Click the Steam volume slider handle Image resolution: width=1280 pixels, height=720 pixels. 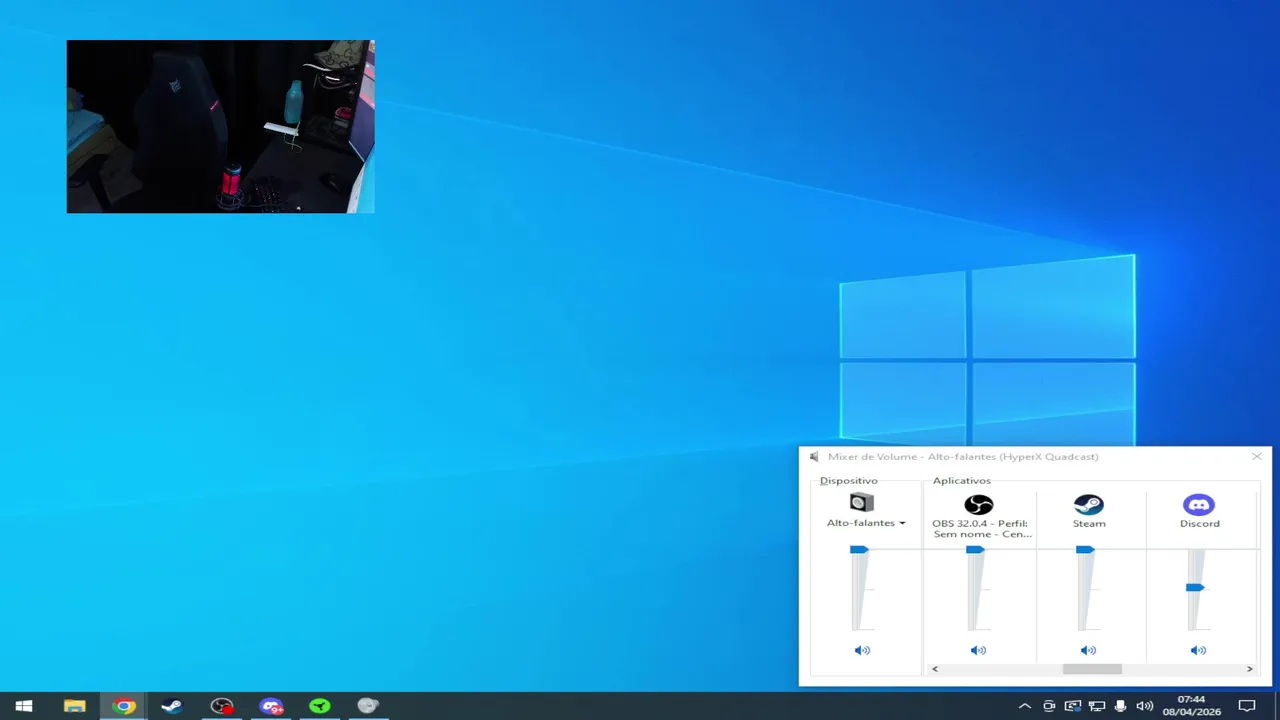click(x=1085, y=549)
